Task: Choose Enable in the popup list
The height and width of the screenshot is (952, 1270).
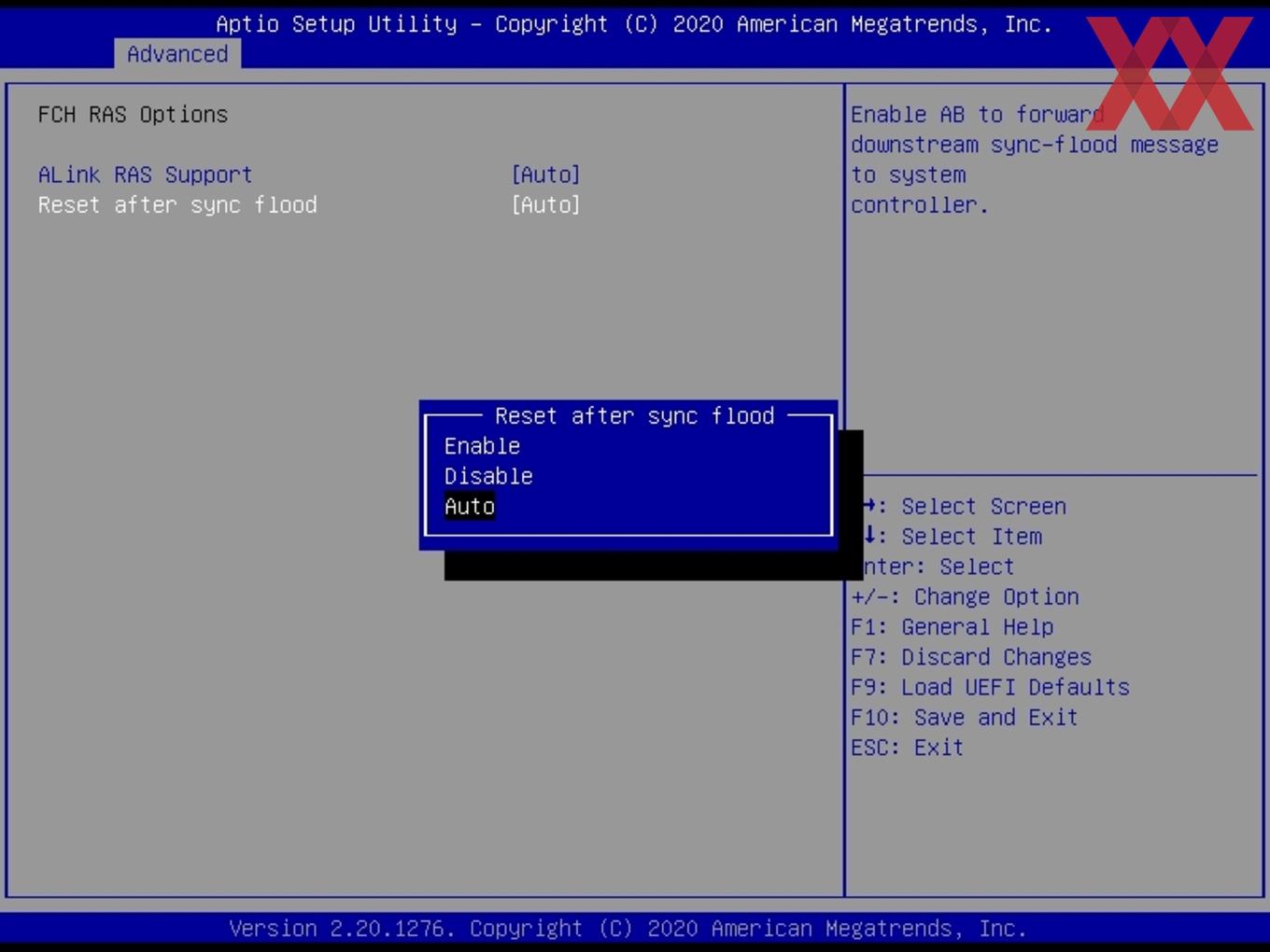Action: [x=482, y=446]
